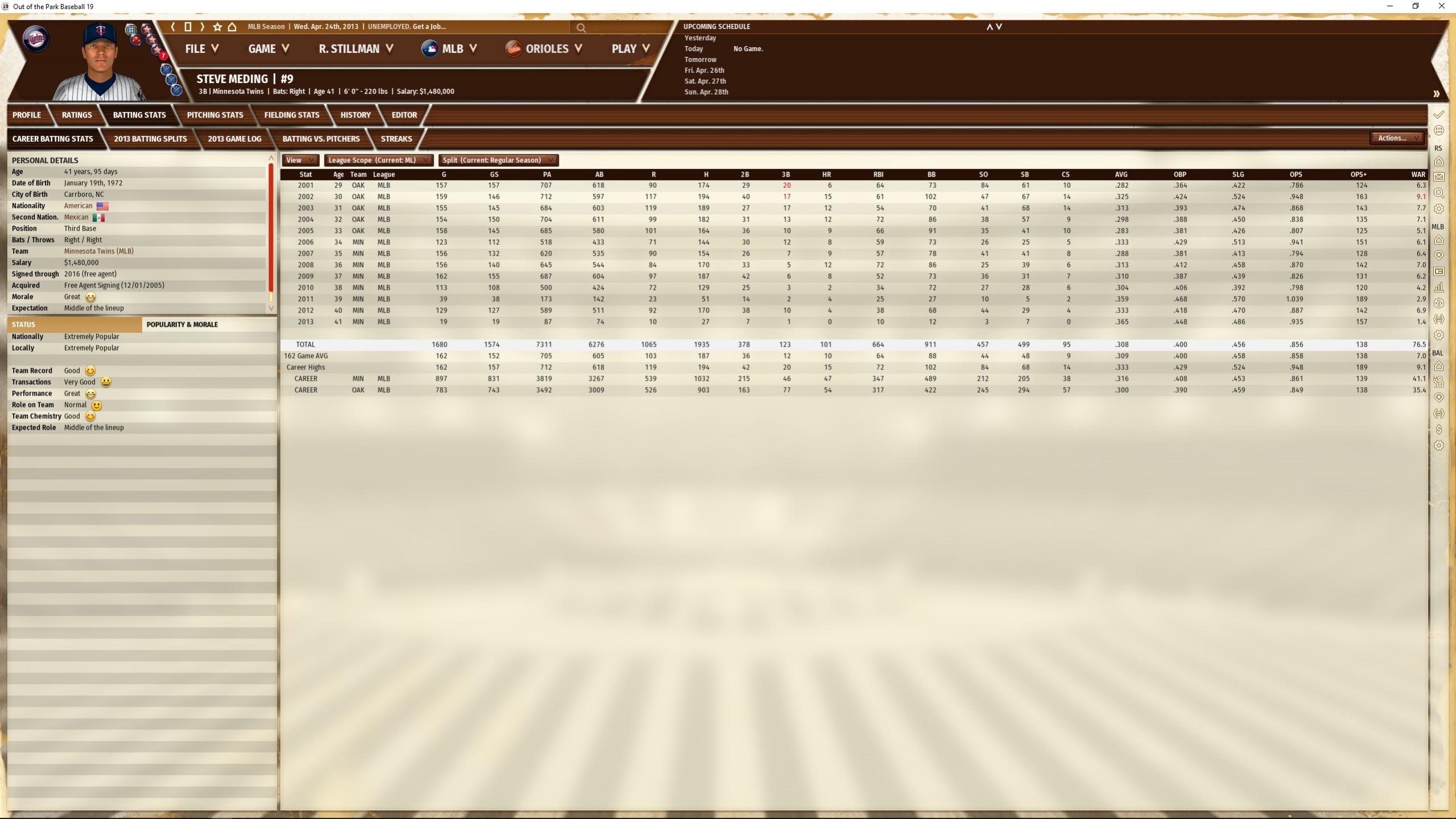Screen dimensions: 1456x819
Task: Open the View dropdown
Action: tap(300, 160)
